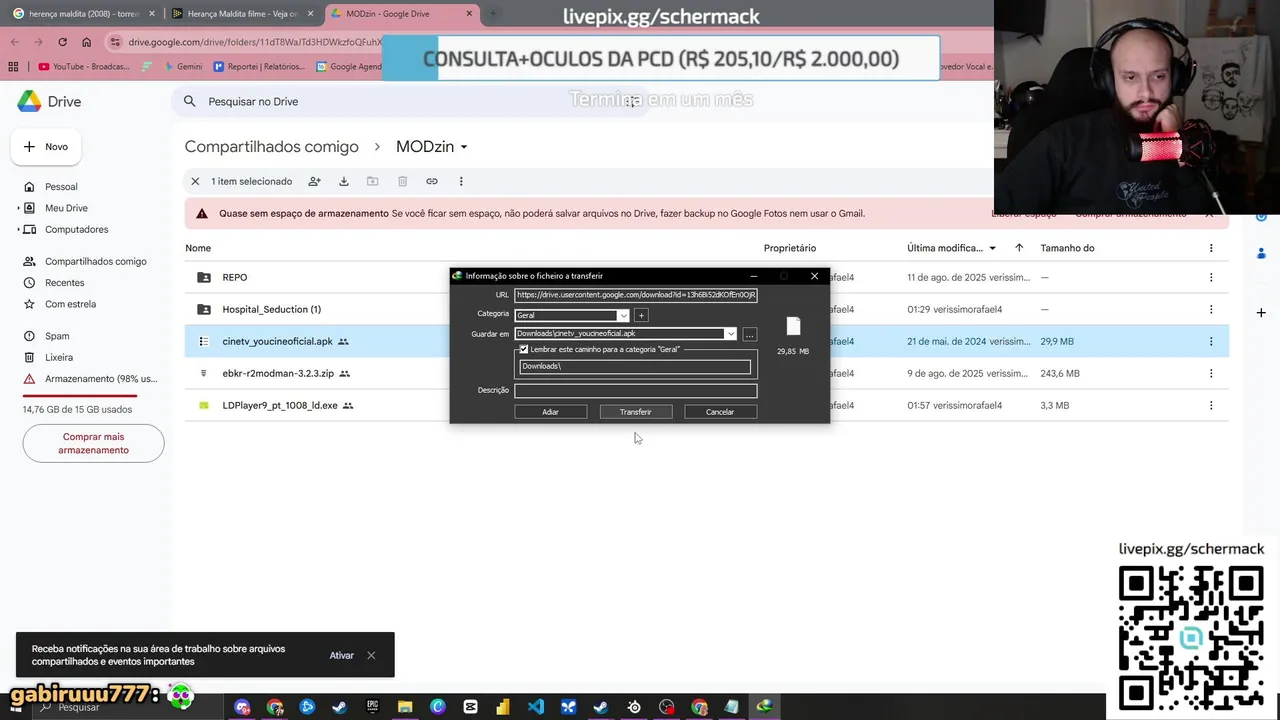Switch to herença maldita (2008) tab
This screenshot has width=1280, height=720.
click(x=83, y=14)
